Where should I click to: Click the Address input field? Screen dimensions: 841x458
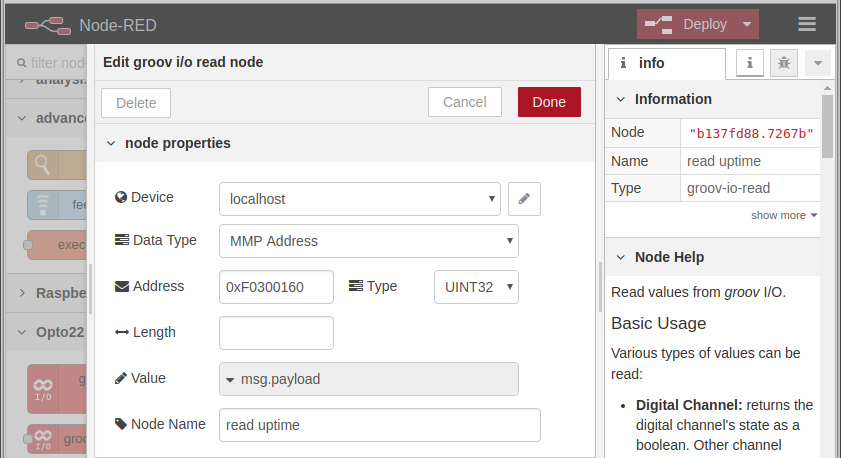point(276,287)
